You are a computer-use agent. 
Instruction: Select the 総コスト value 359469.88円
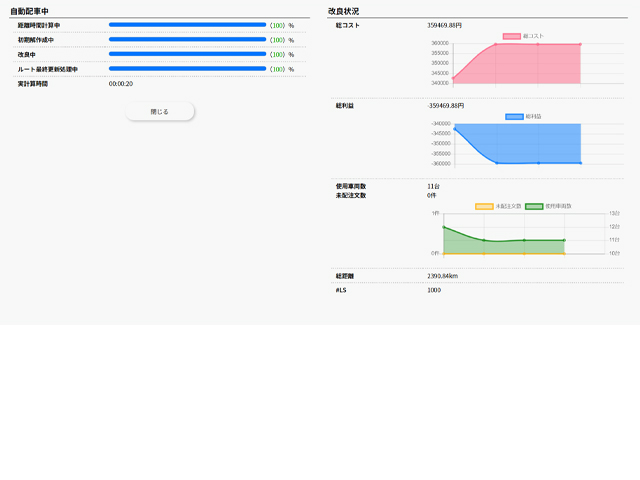pyautogui.click(x=445, y=24)
